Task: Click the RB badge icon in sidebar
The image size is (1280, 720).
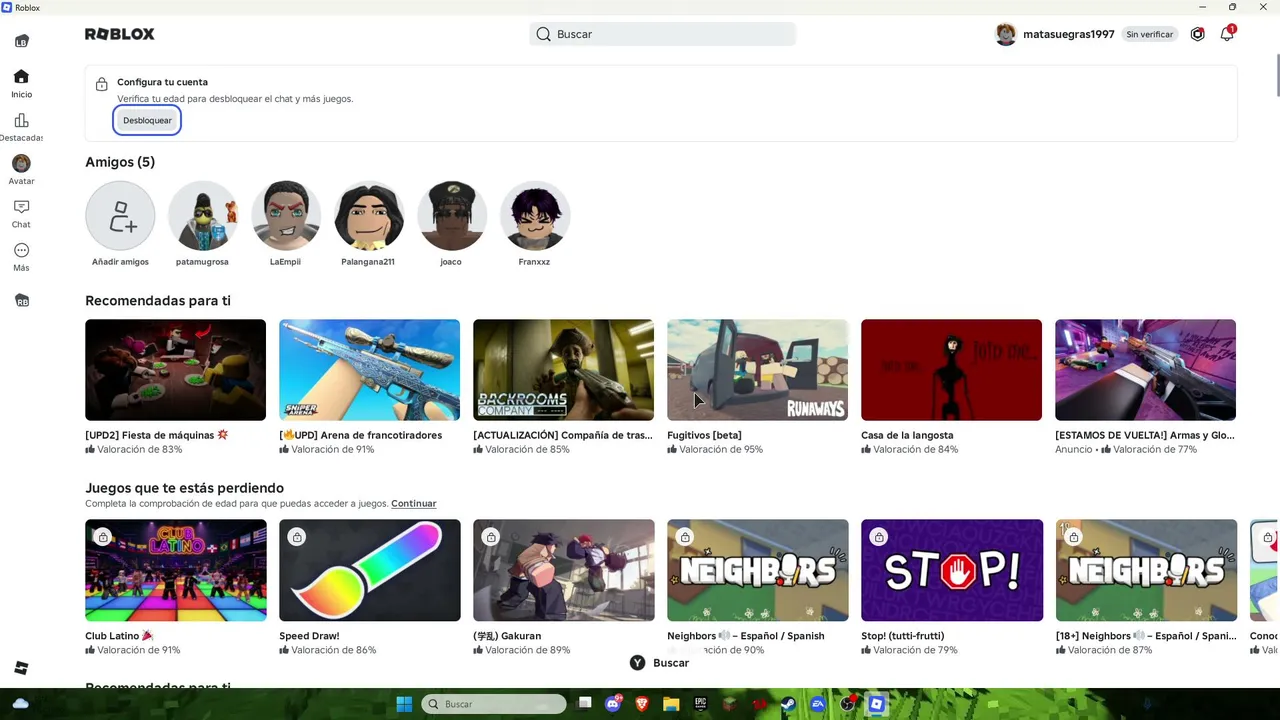Action: pos(22,301)
